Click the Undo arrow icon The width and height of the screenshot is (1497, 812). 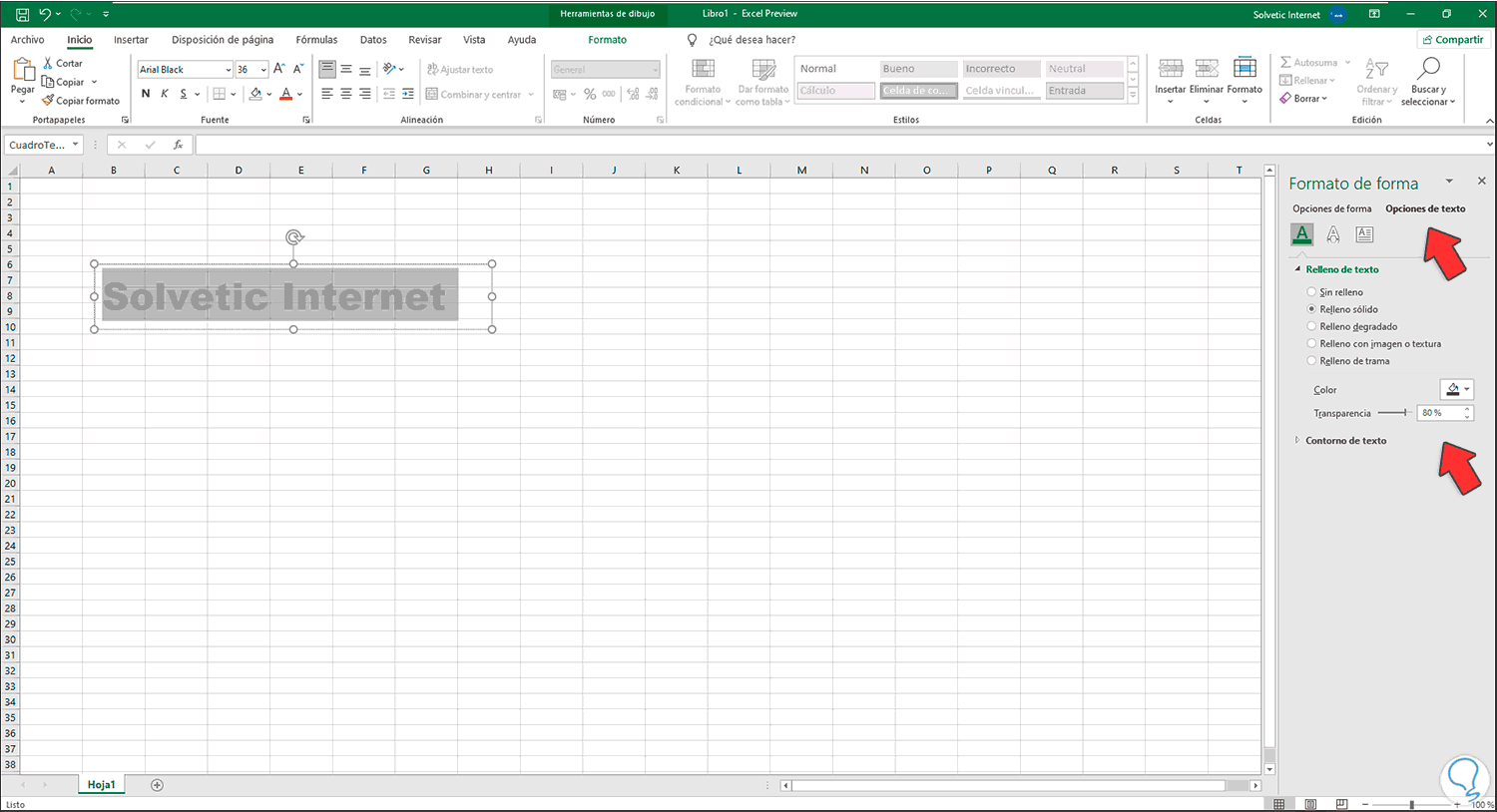(x=45, y=15)
